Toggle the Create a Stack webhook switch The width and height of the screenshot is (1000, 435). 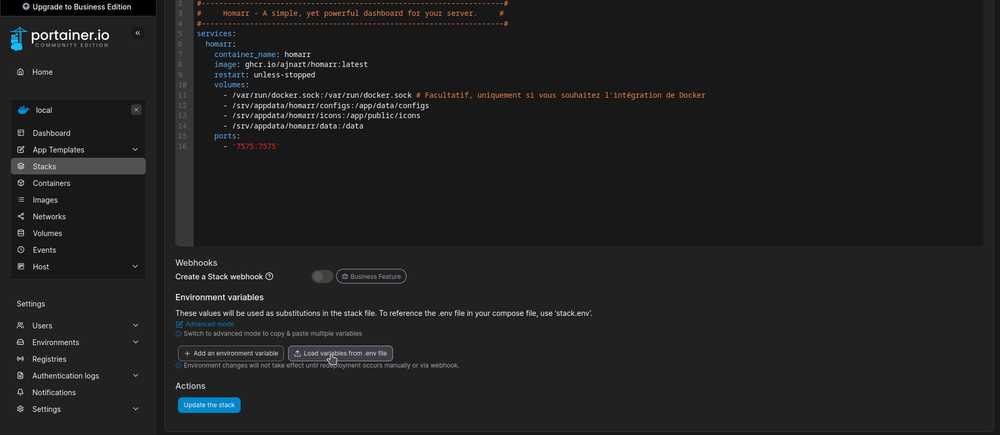[322, 276]
